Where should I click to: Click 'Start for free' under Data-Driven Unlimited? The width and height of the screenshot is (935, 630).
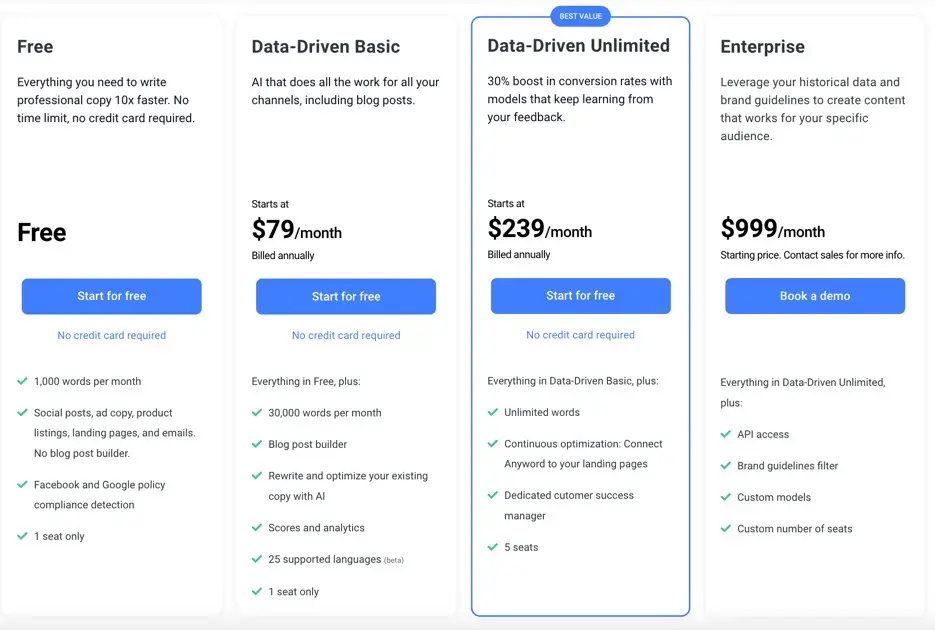pyautogui.click(x=580, y=296)
